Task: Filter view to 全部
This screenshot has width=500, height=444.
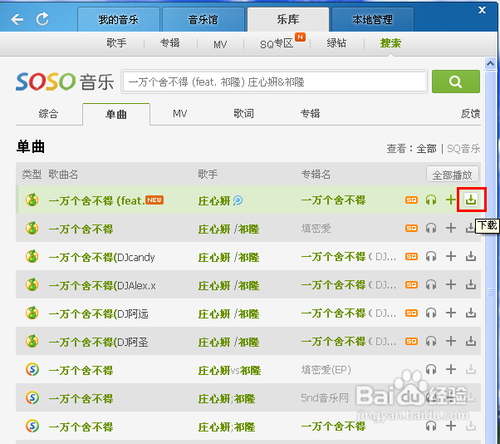Action: click(426, 148)
